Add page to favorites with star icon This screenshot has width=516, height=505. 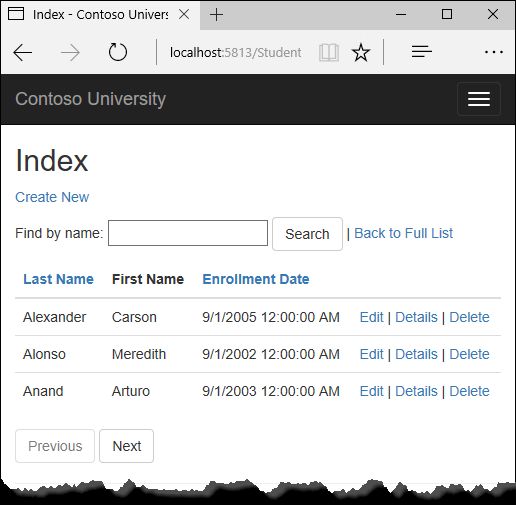click(361, 53)
